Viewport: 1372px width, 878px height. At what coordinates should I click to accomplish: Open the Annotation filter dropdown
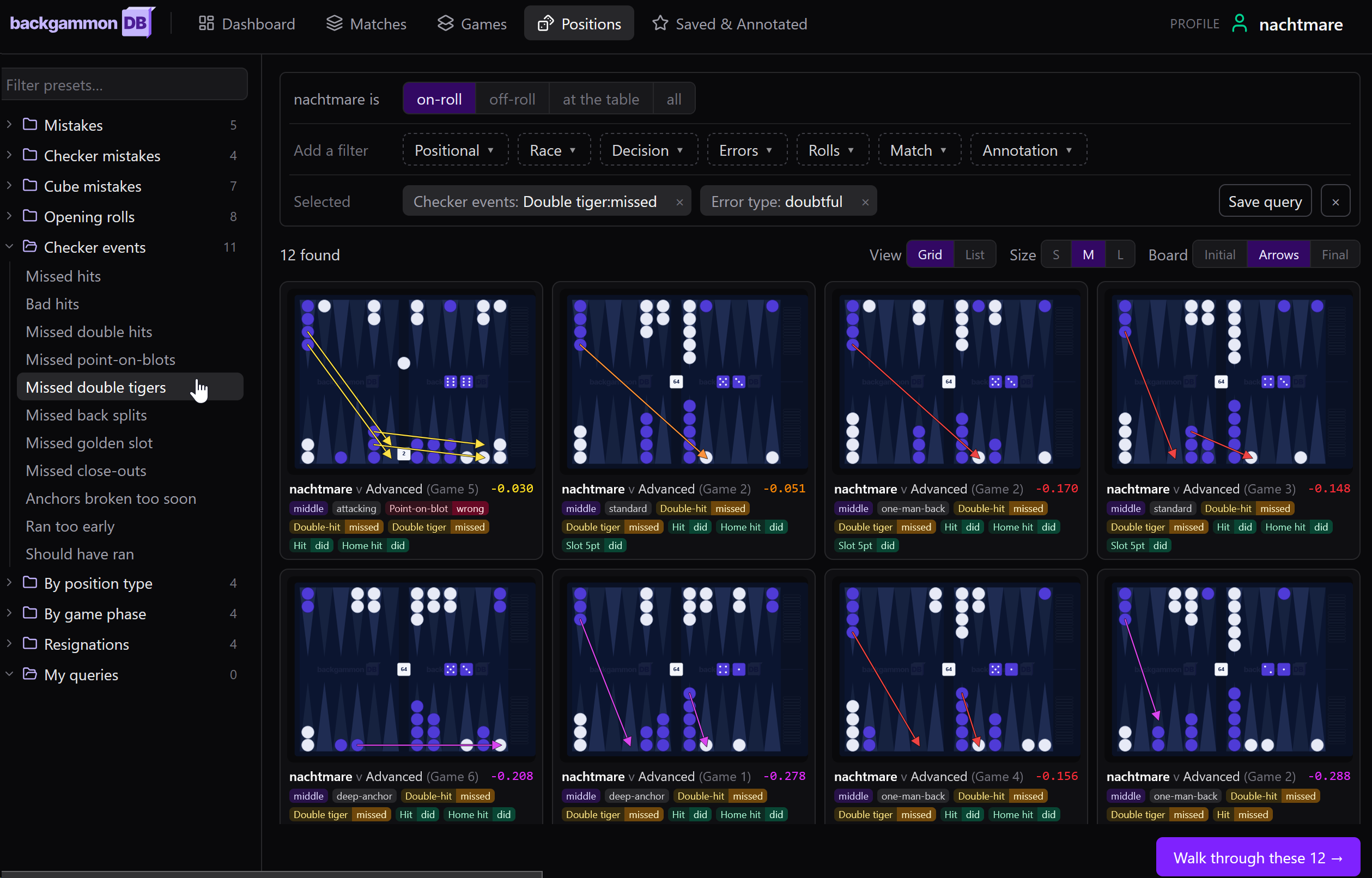click(1028, 150)
